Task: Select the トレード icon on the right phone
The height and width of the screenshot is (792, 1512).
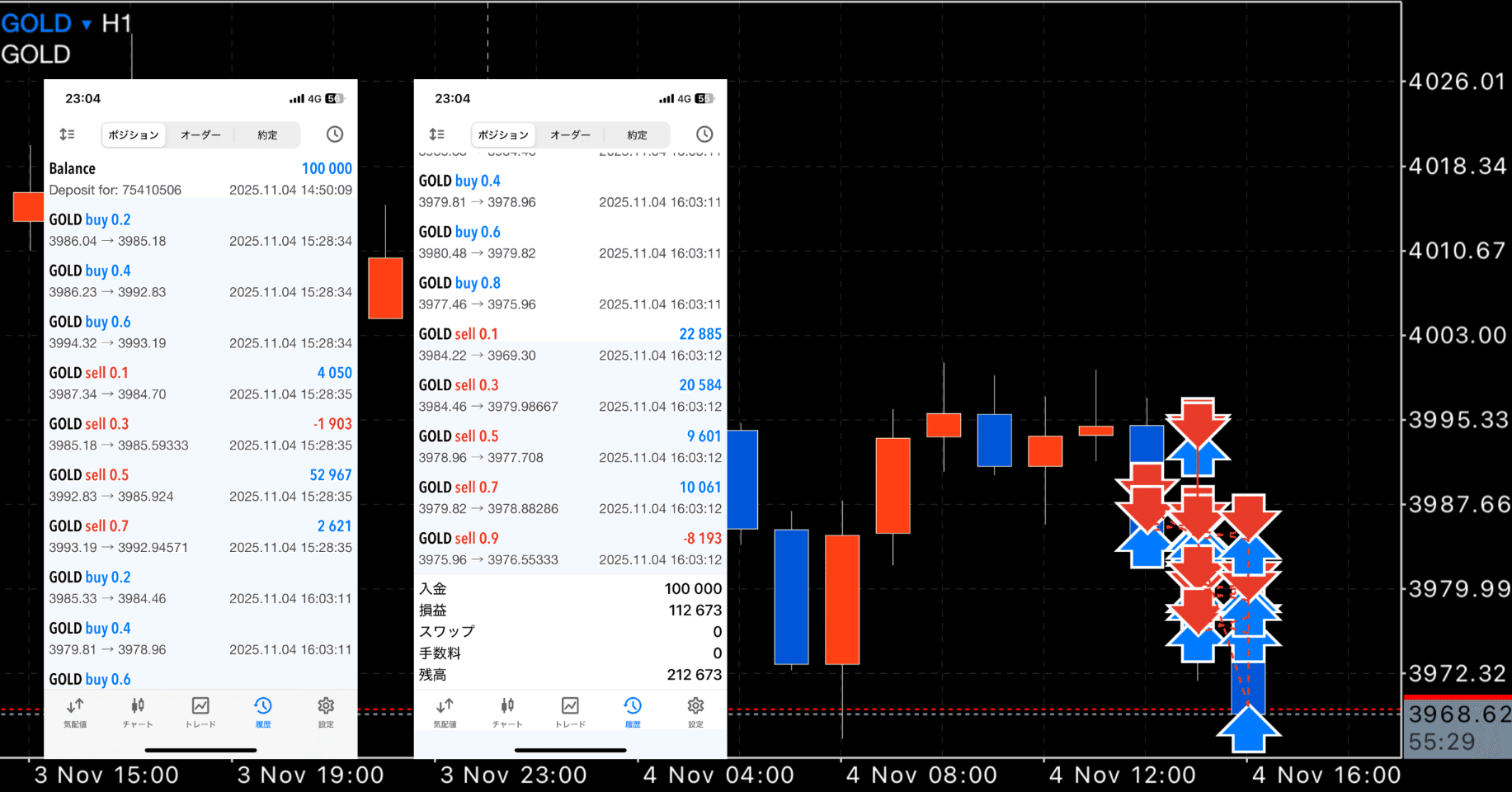Action: point(569,714)
